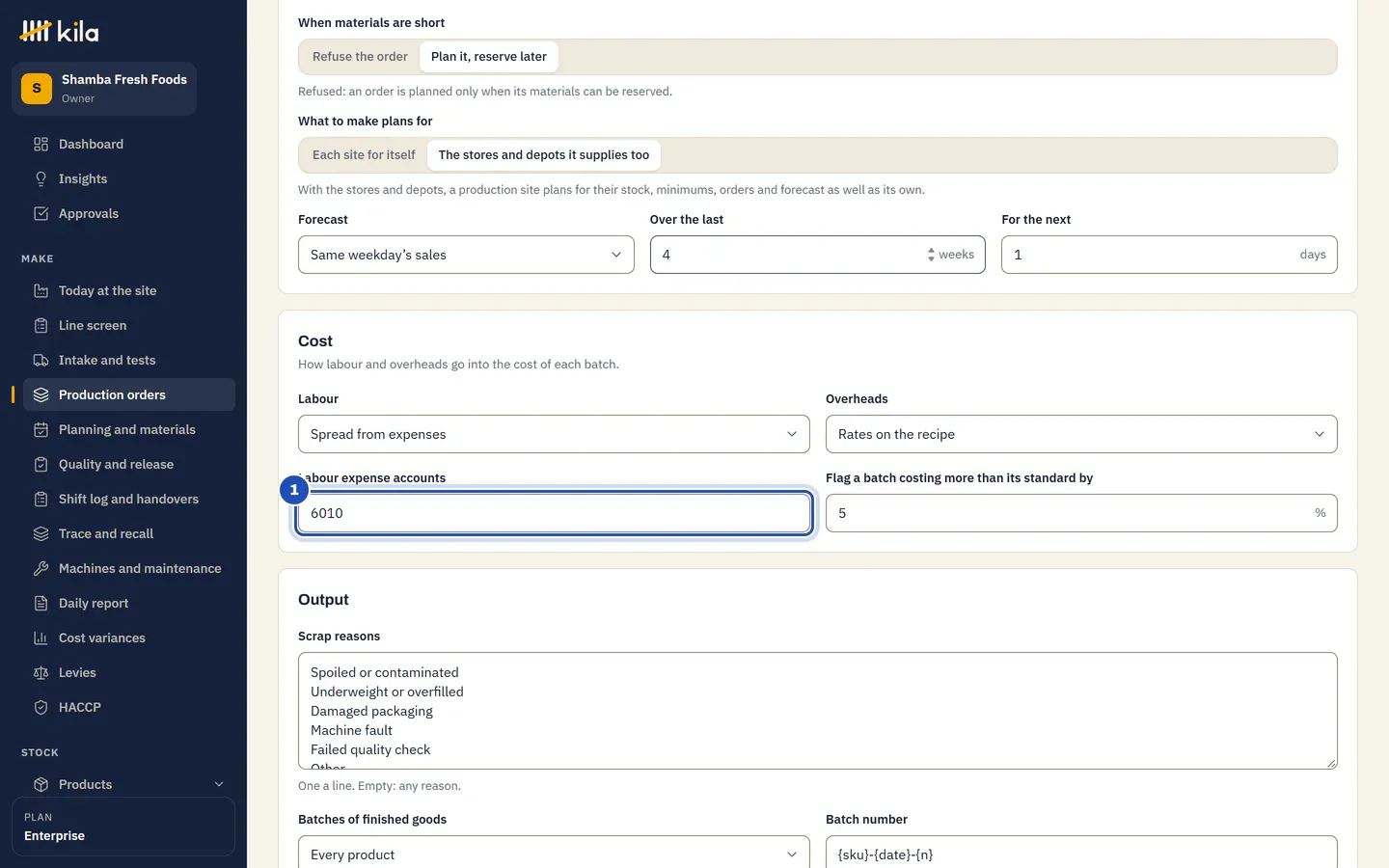The height and width of the screenshot is (868, 1389).
Task: Open the Daily report link
Action: [129, 604]
